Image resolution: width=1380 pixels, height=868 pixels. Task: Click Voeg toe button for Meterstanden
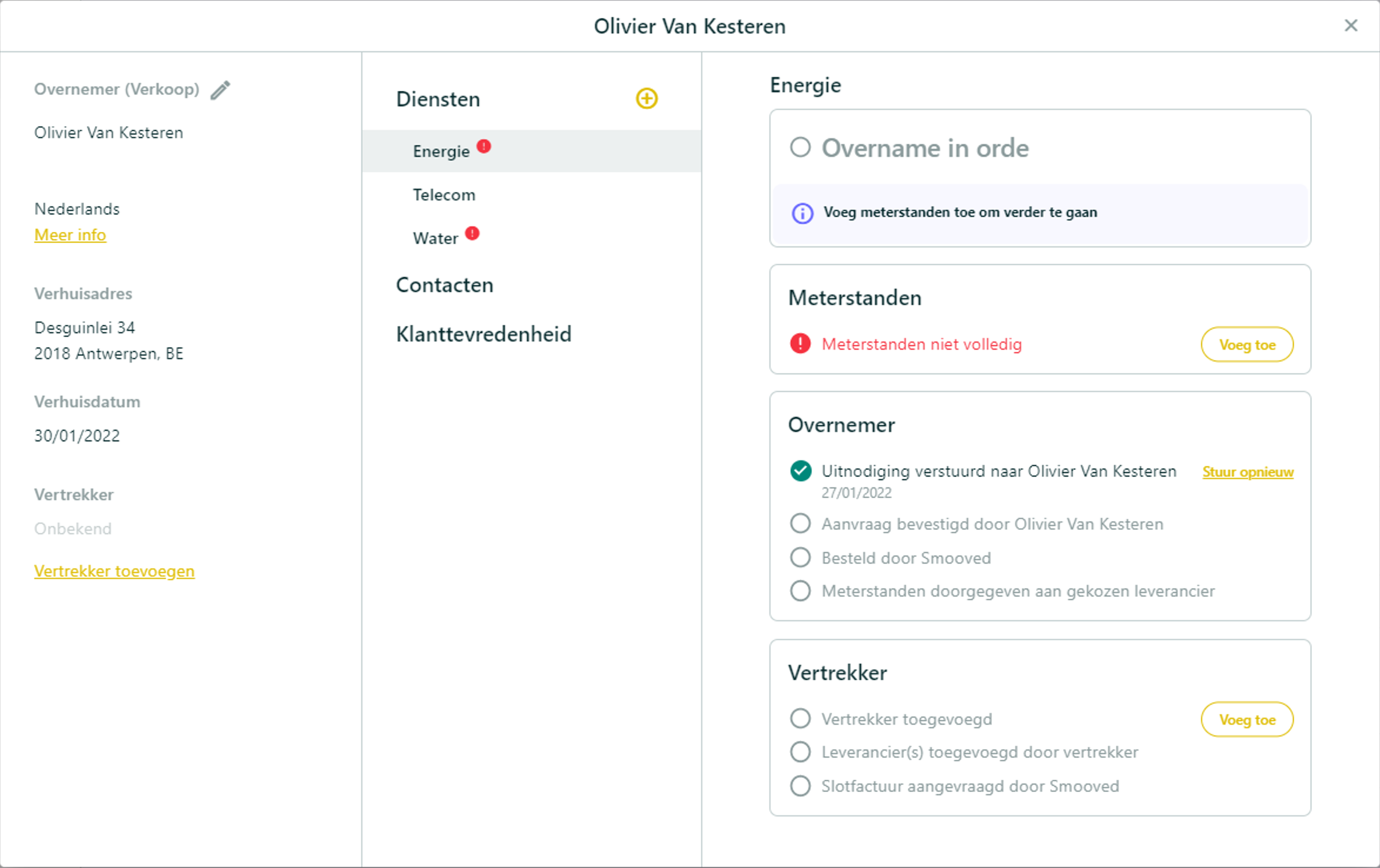pyautogui.click(x=1247, y=344)
